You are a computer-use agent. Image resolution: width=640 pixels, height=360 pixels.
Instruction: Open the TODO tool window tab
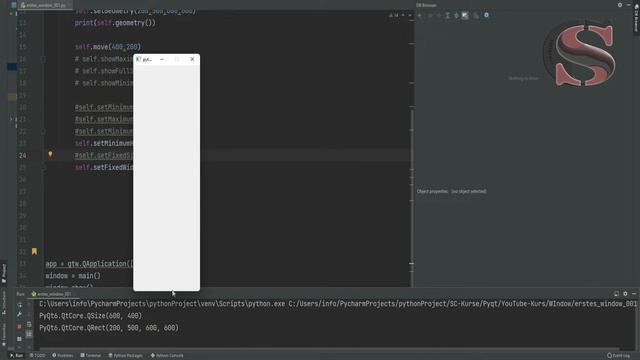(38, 356)
